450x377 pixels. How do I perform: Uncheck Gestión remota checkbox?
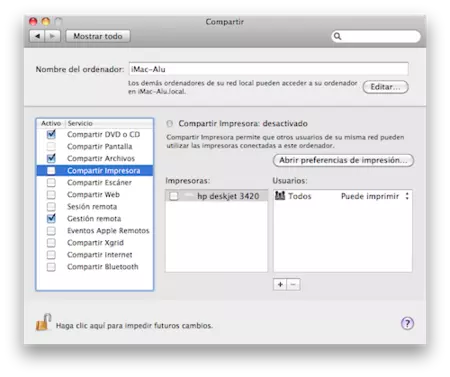[51, 218]
